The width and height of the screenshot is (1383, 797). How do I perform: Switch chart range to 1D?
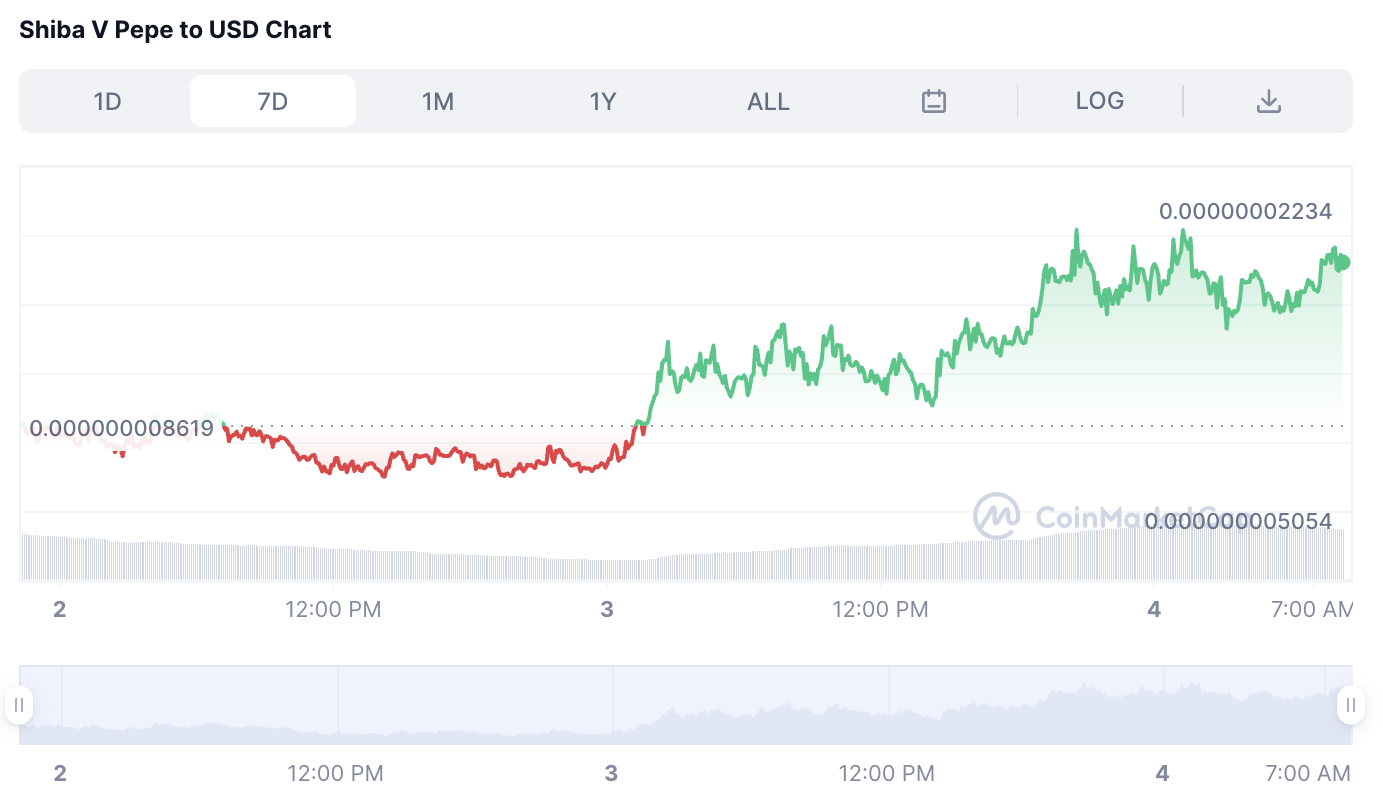tap(107, 101)
